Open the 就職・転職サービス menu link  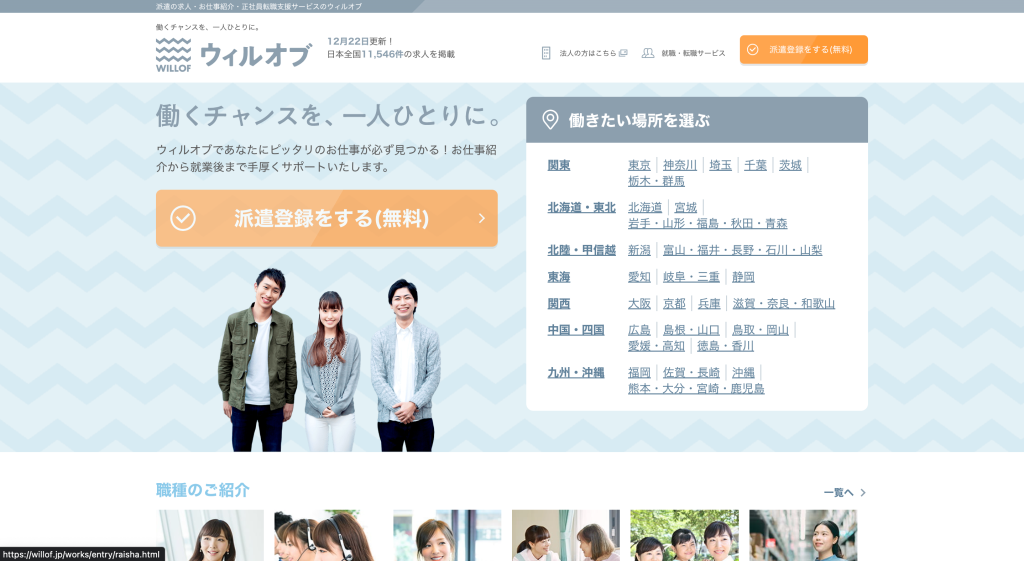(x=693, y=53)
